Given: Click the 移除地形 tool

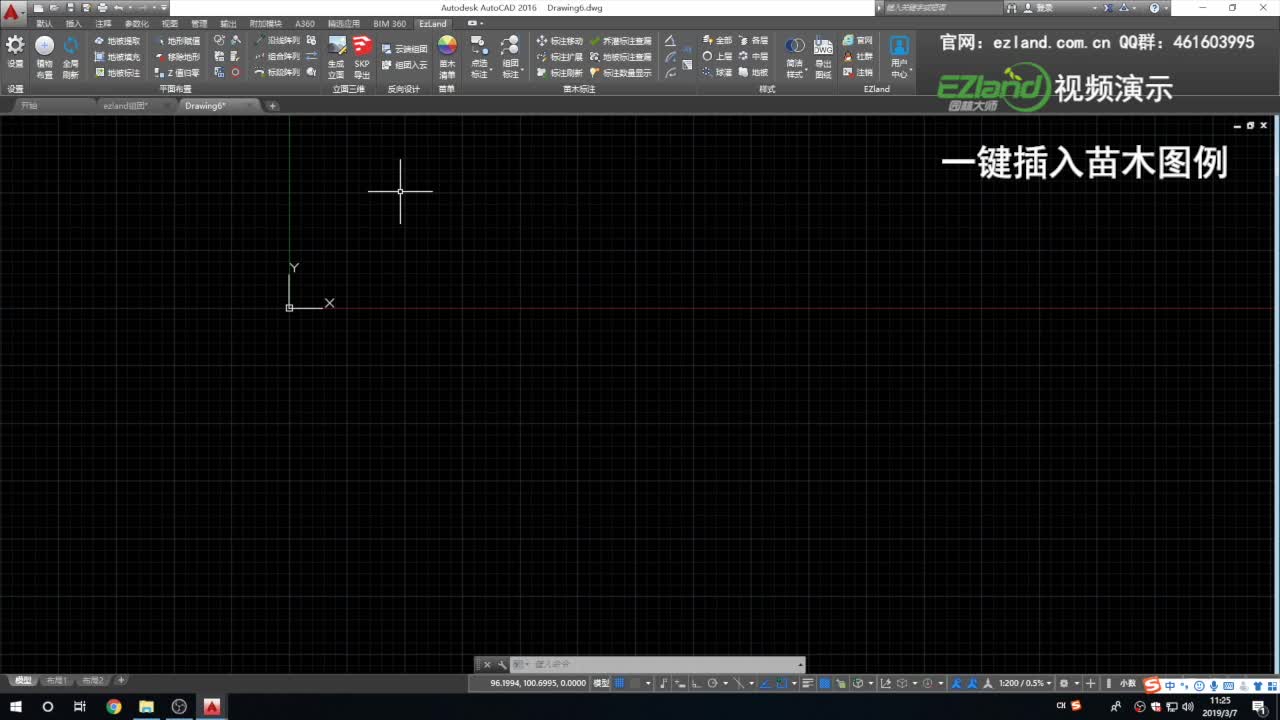Looking at the screenshot, I should click(178, 57).
